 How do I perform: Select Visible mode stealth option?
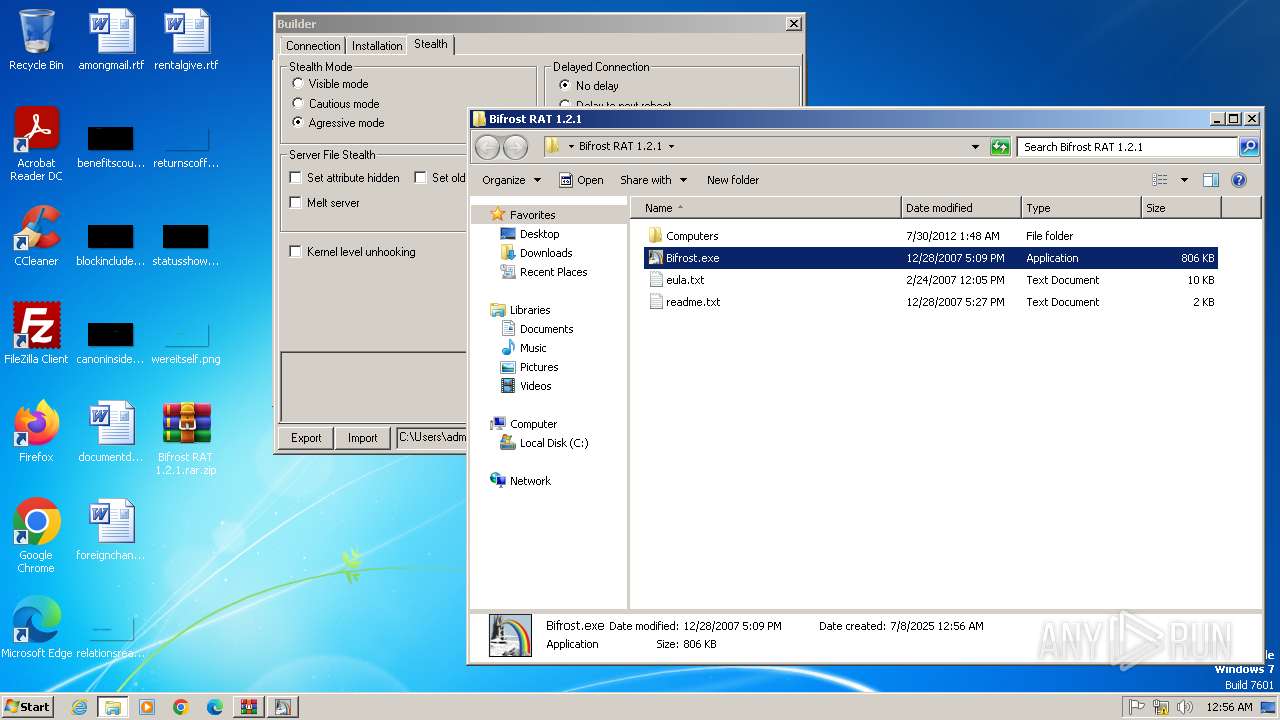pos(298,84)
